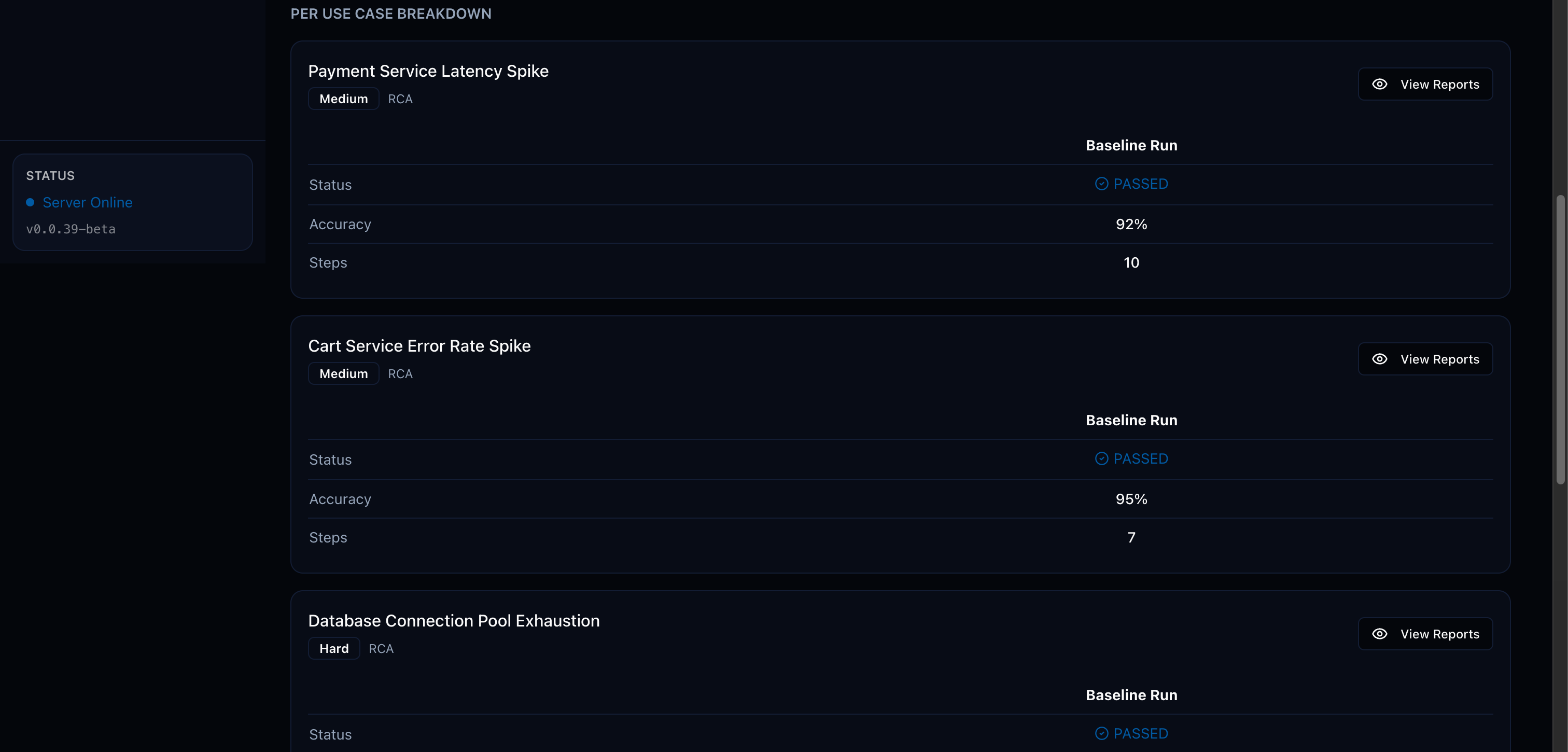Click Baseline Run header in Cart Service card
1568x752 pixels.
(x=1131, y=420)
